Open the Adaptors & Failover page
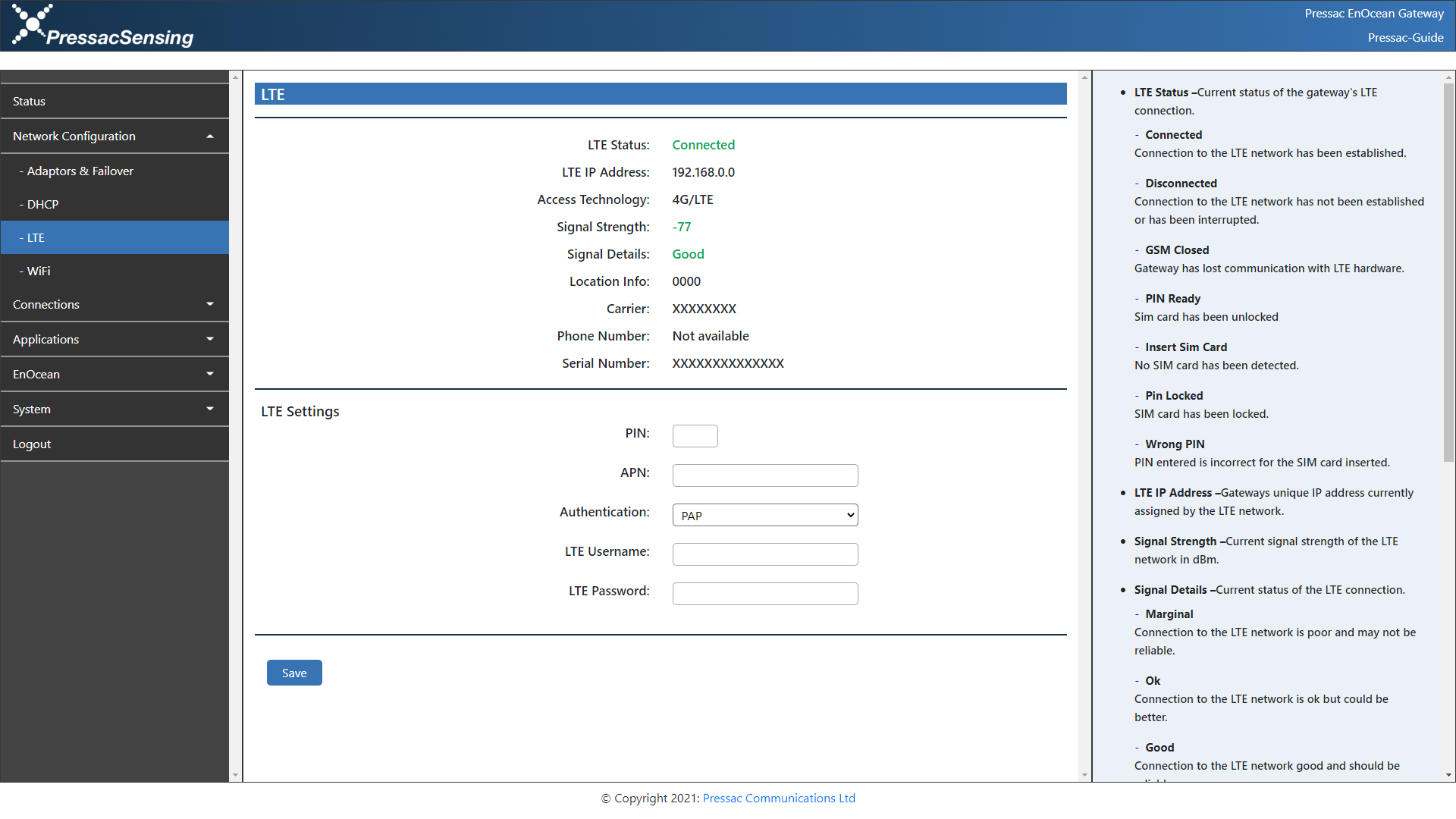This screenshot has width=1456, height=819. (x=114, y=171)
